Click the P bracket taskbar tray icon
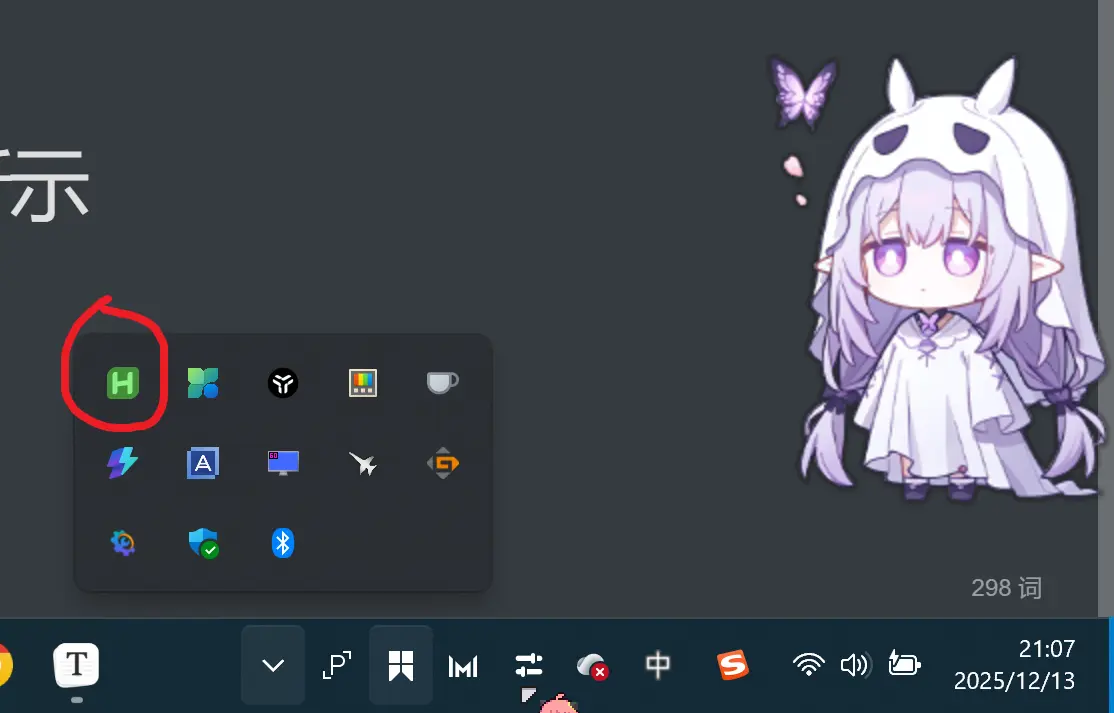This screenshot has height=713, width=1114. coord(337,665)
